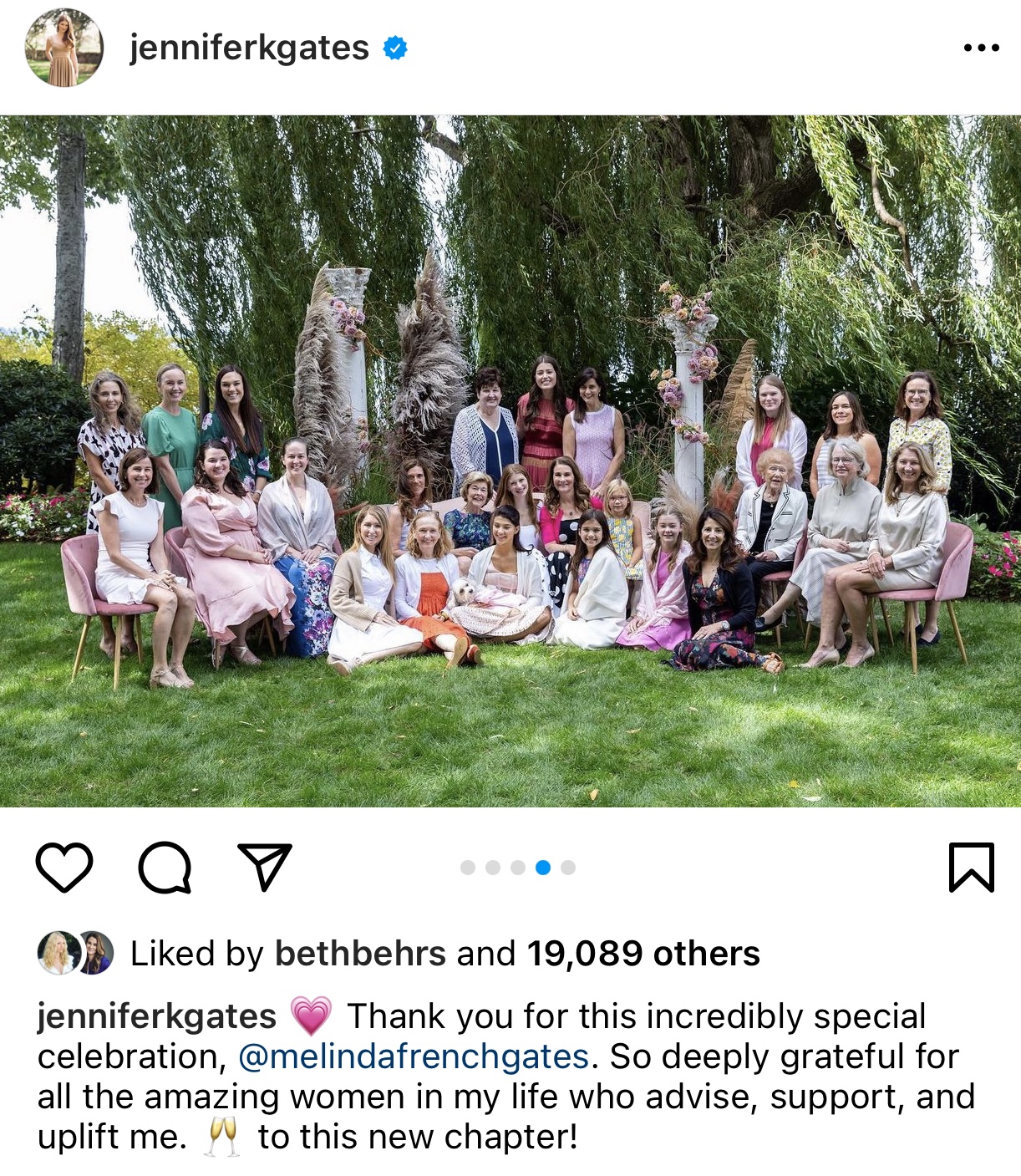The width and height of the screenshot is (1021, 1176).
Task: Open the bethbehrs profile link
Action: tap(360, 953)
